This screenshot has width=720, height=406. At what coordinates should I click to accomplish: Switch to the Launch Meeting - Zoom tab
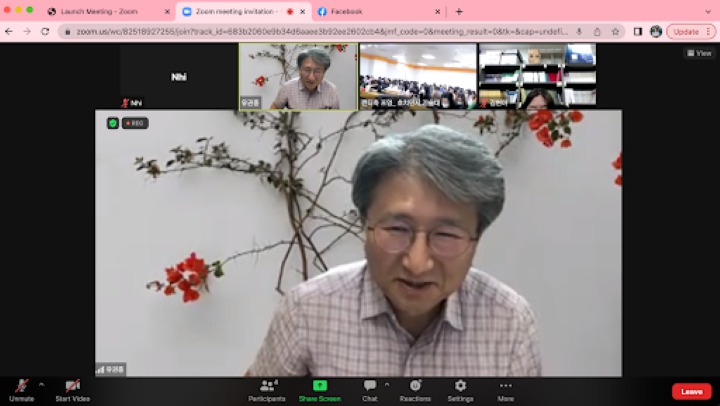click(x=98, y=12)
